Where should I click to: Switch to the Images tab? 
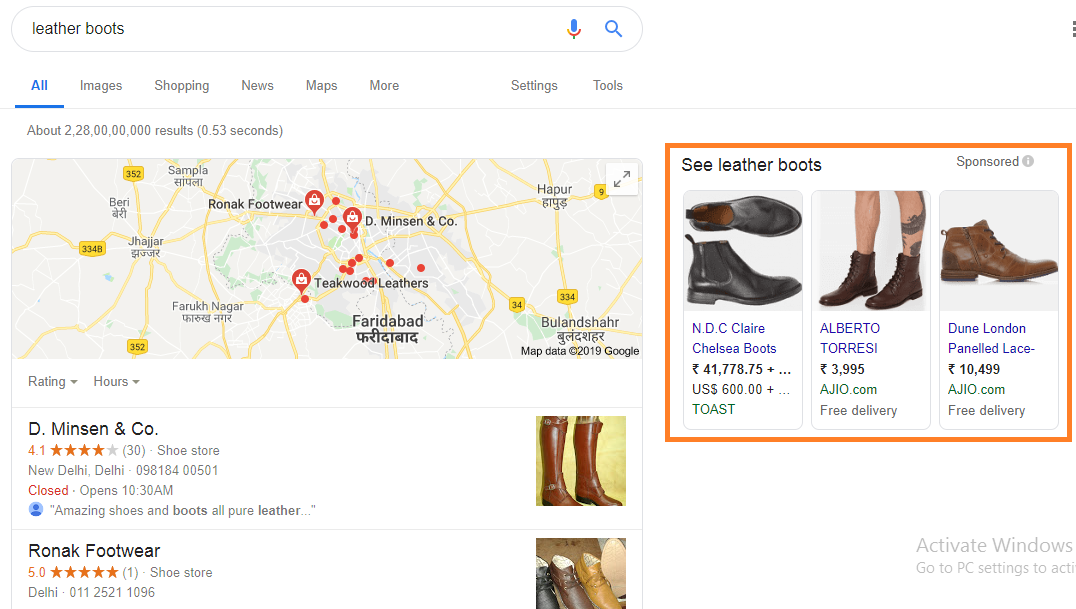coord(101,86)
